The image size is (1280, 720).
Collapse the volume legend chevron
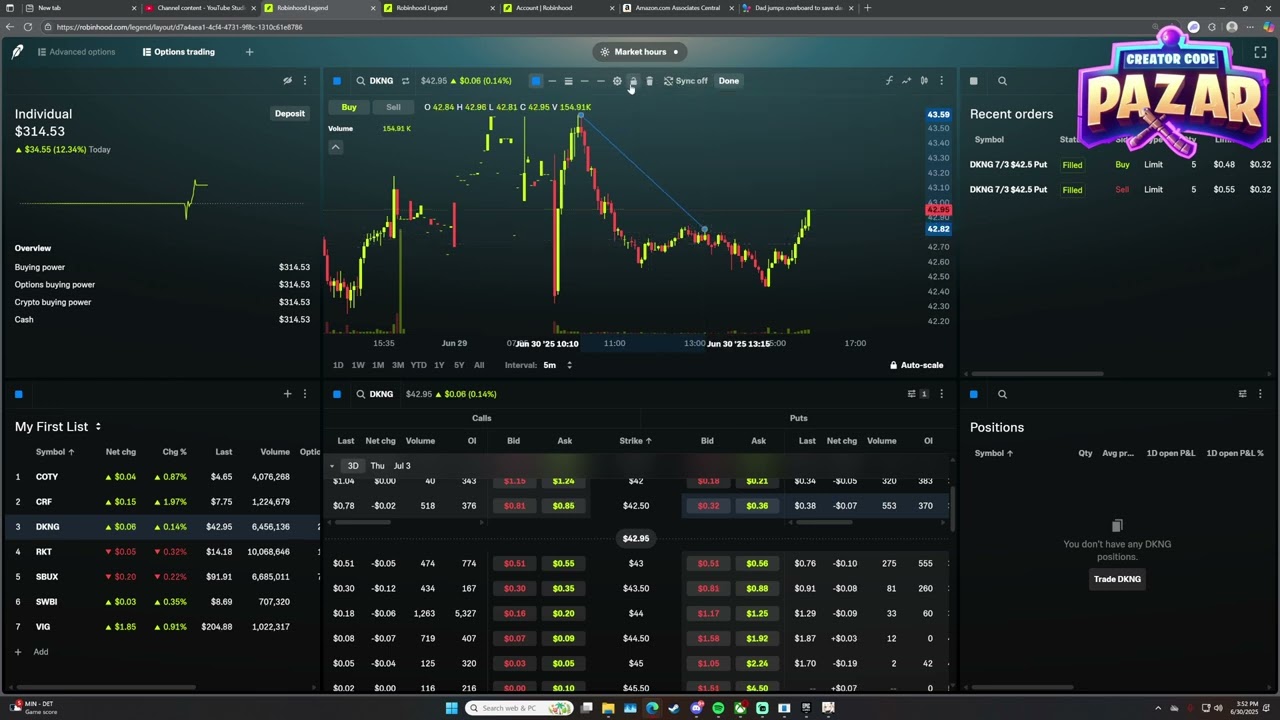(336, 147)
